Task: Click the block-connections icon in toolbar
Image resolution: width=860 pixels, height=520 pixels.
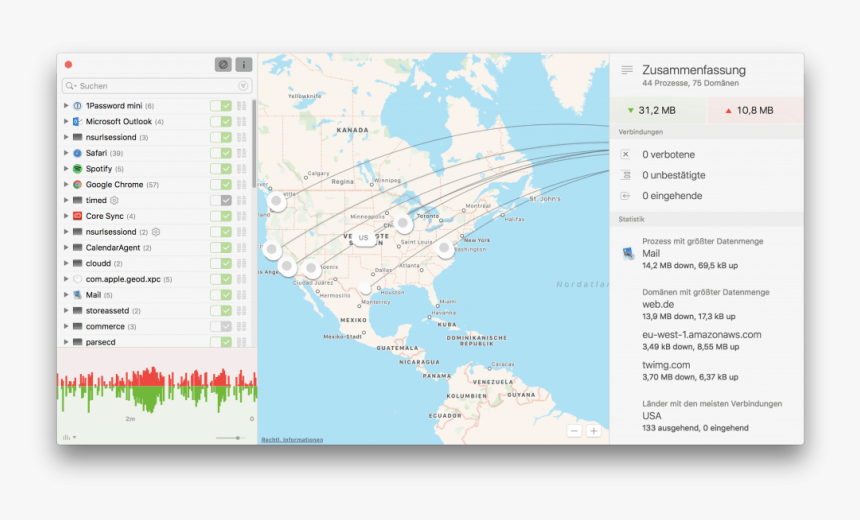Action: pyautogui.click(x=222, y=64)
